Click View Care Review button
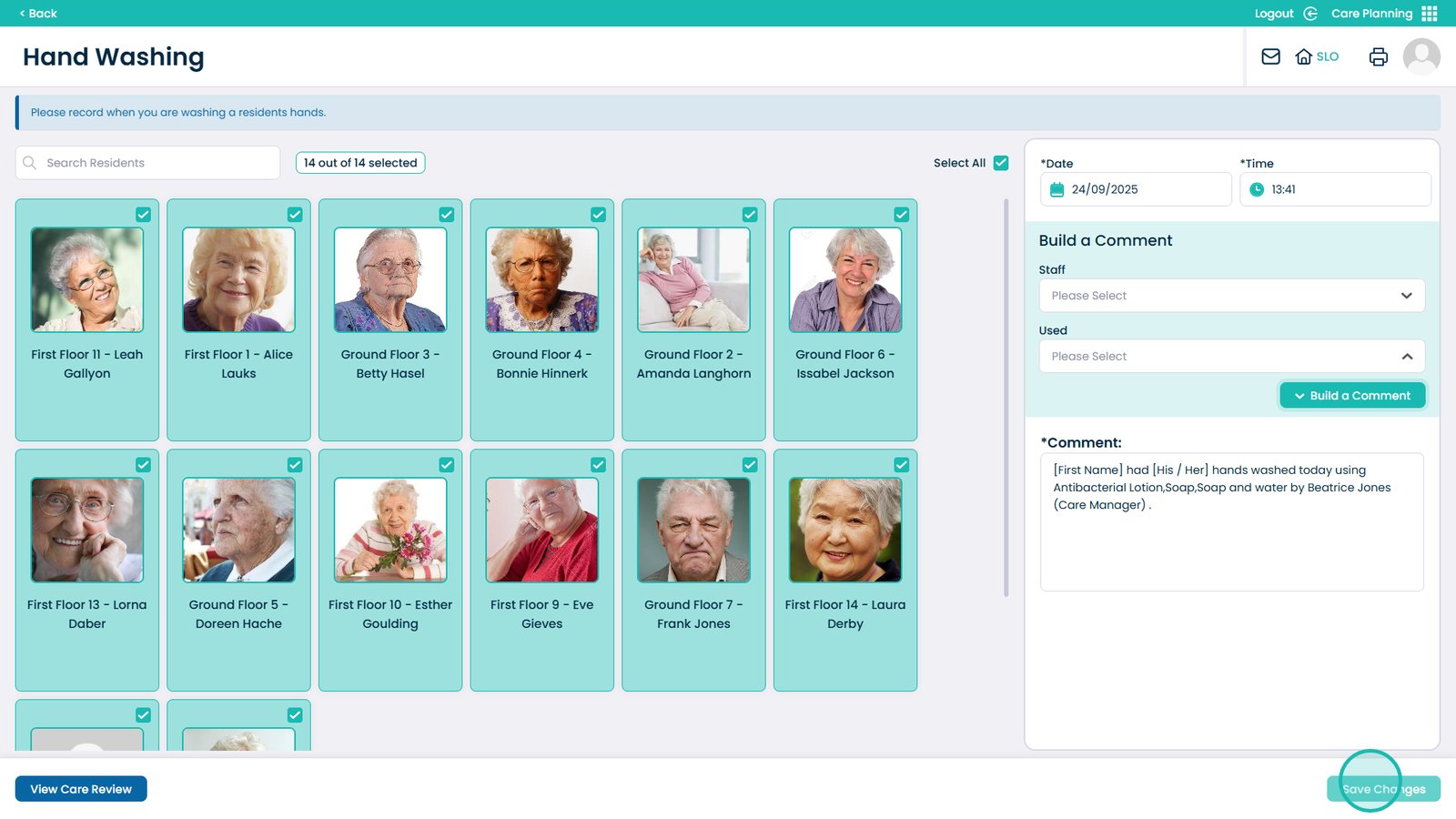 pos(81,789)
